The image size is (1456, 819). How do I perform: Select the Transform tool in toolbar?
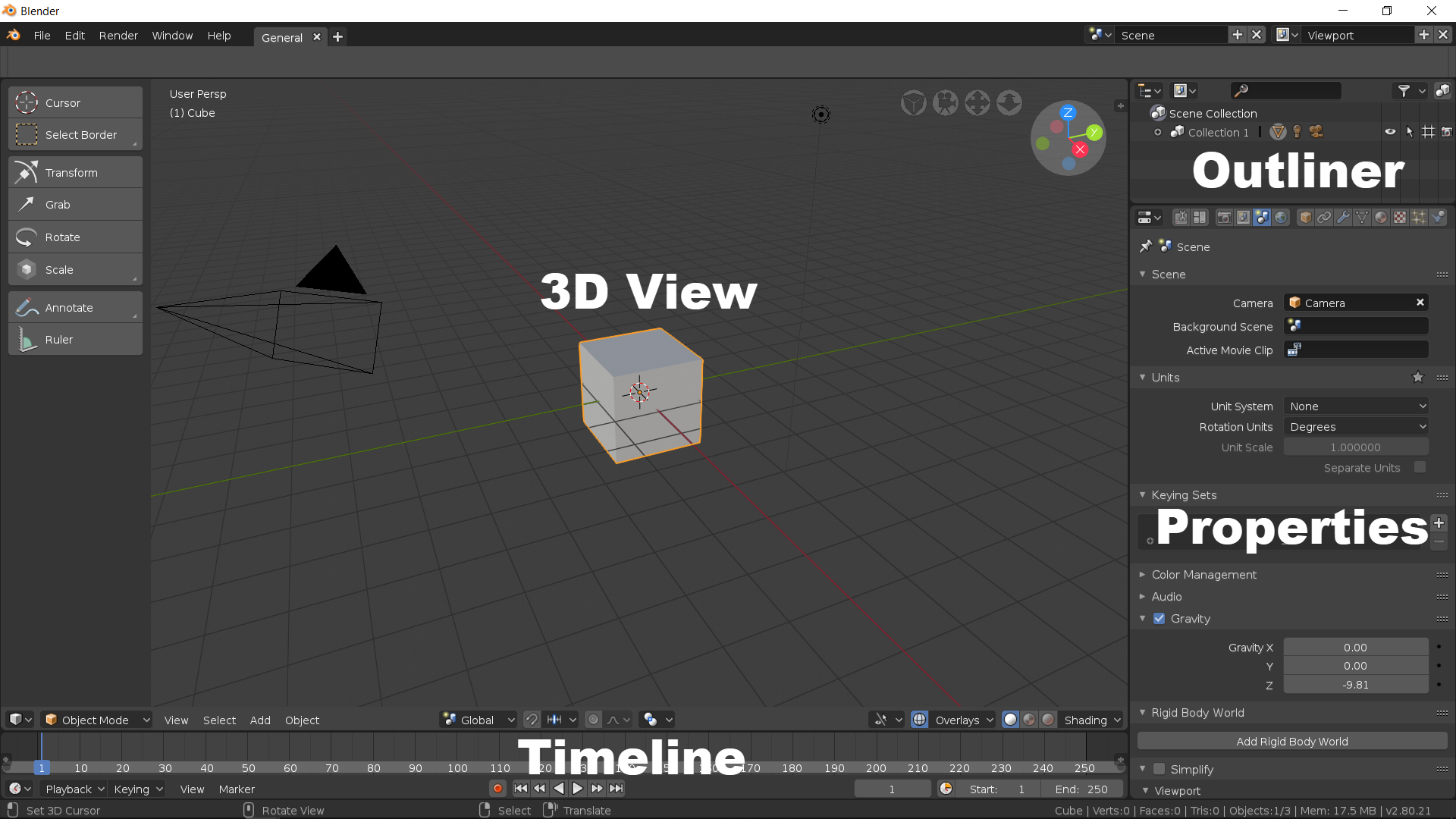coord(75,172)
